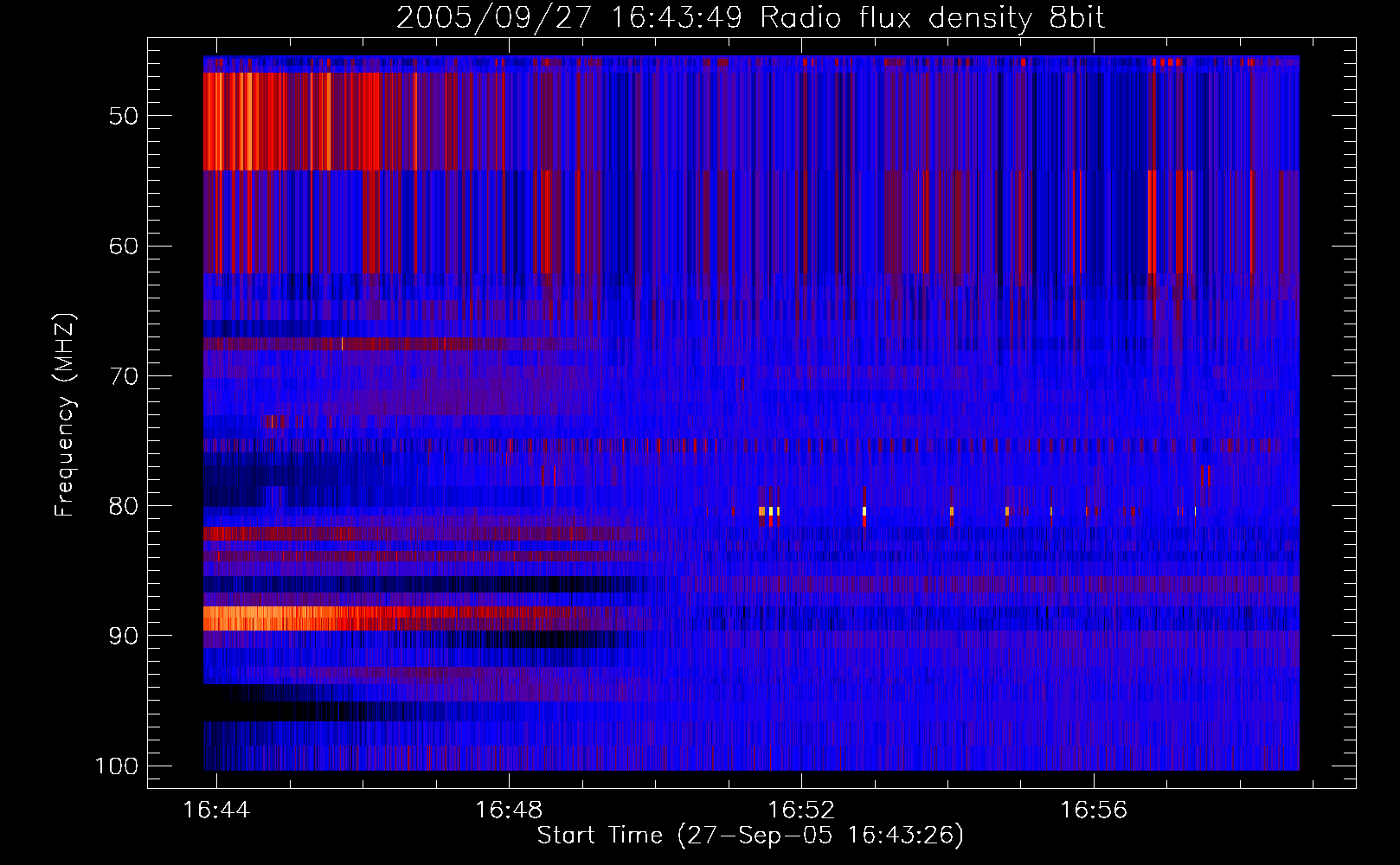
Task: Click the 70 frequency tick label
Action: click(123, 376)
